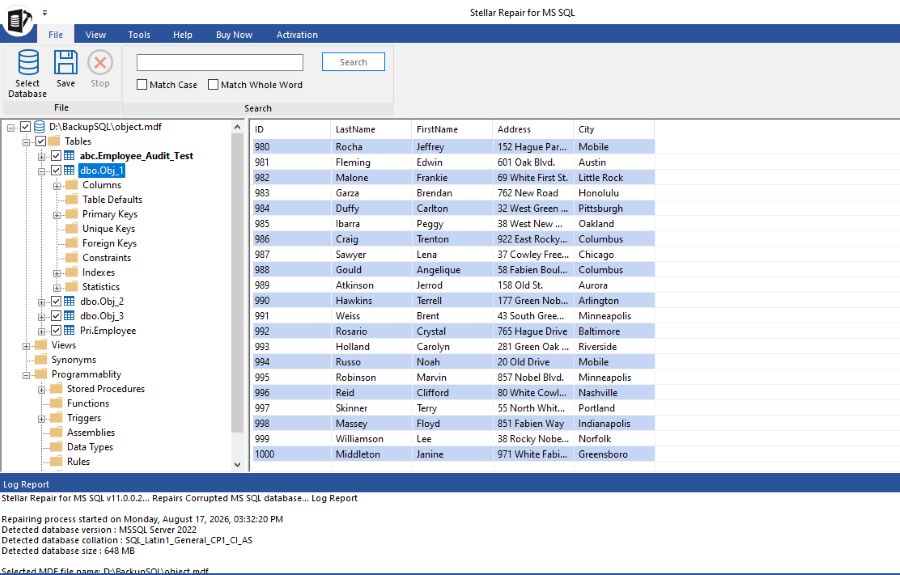Click the LastName column header
Screen dimensions: 900x575
point(371,129)
